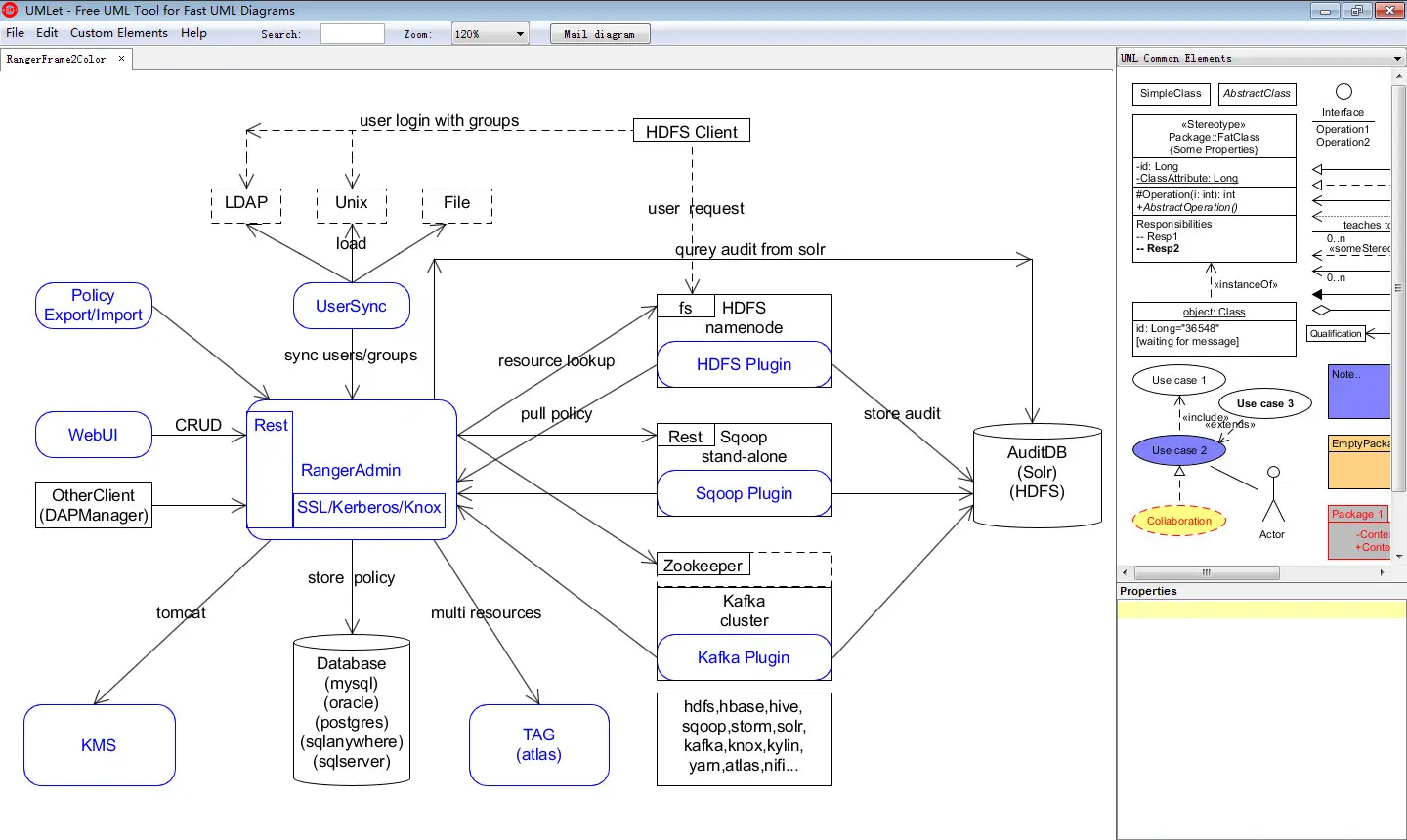Select the blue Use case 2 ellipse
This screenshot has height=840, width=1407.
(1179, 450)
